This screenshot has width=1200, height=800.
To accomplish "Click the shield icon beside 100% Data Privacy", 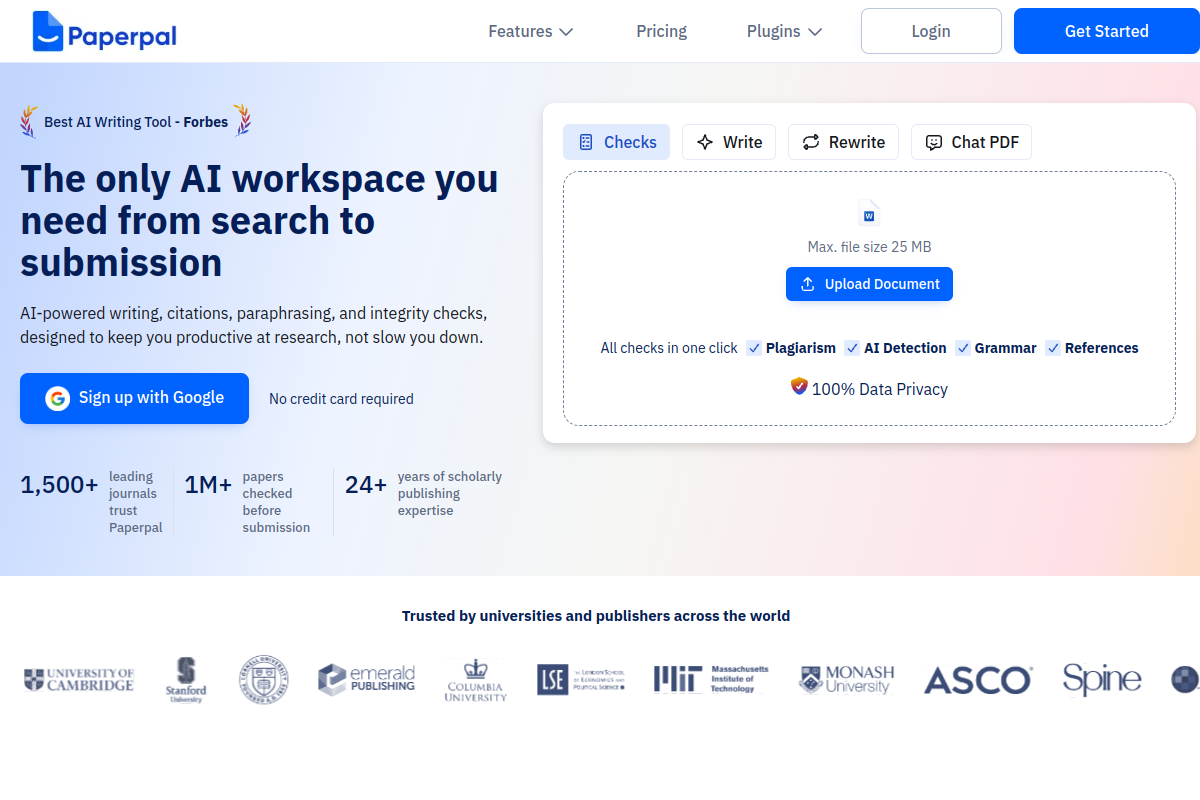I will coord(799,387).
